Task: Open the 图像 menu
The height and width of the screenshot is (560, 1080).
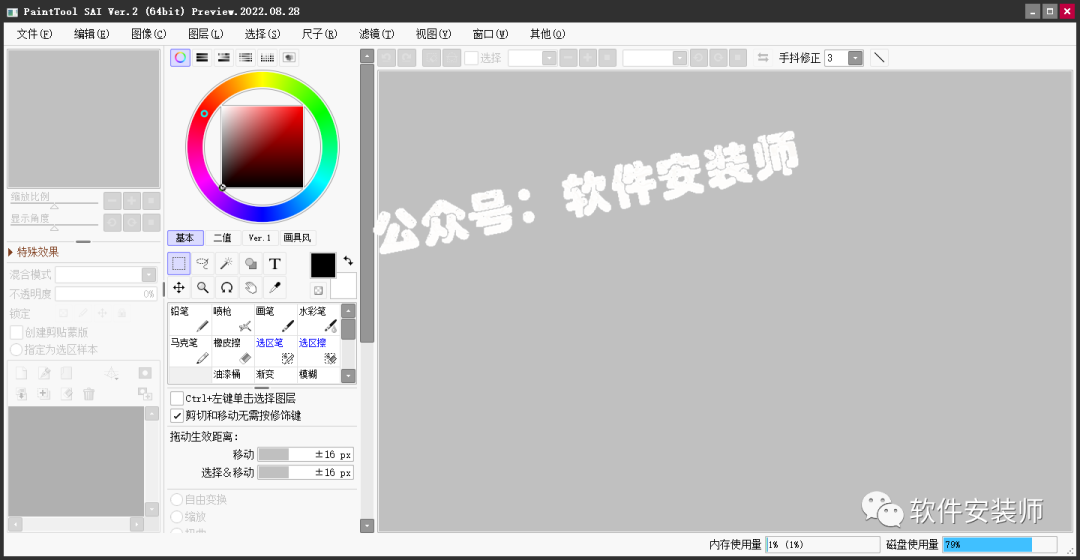Action: pyautogui.click(x=149, y=34)
